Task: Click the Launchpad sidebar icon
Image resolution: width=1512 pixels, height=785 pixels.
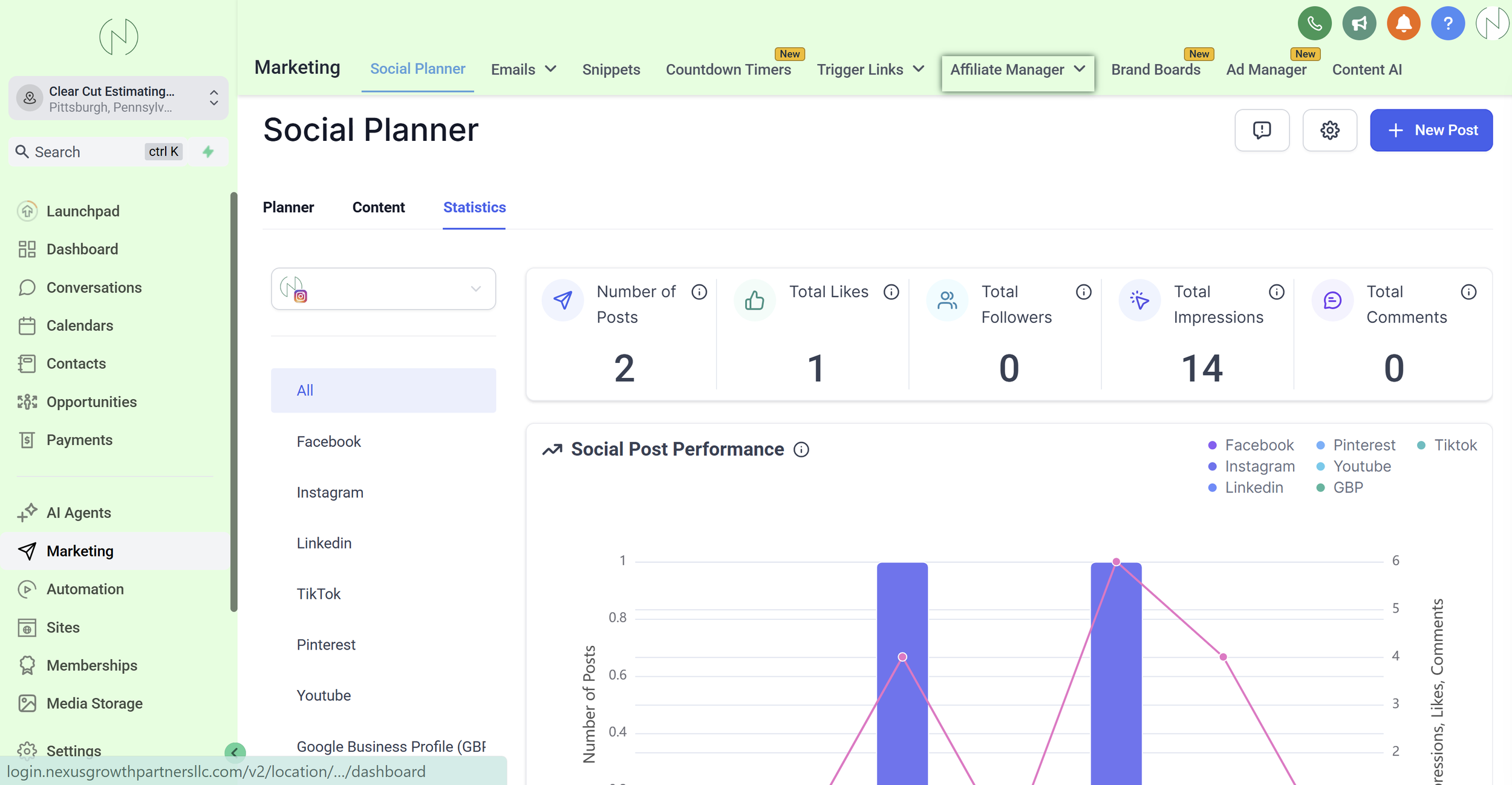Action: 27,211
